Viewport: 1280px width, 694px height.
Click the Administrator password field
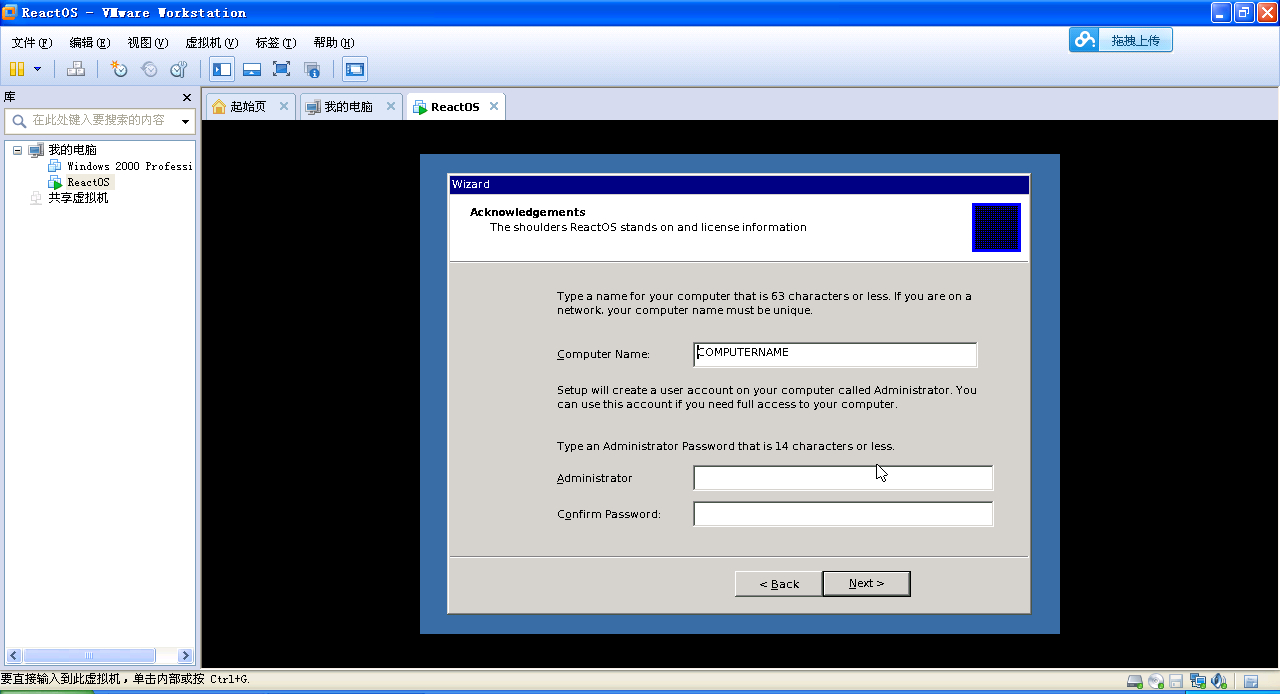pyautogui.click(x=843, y=478)
